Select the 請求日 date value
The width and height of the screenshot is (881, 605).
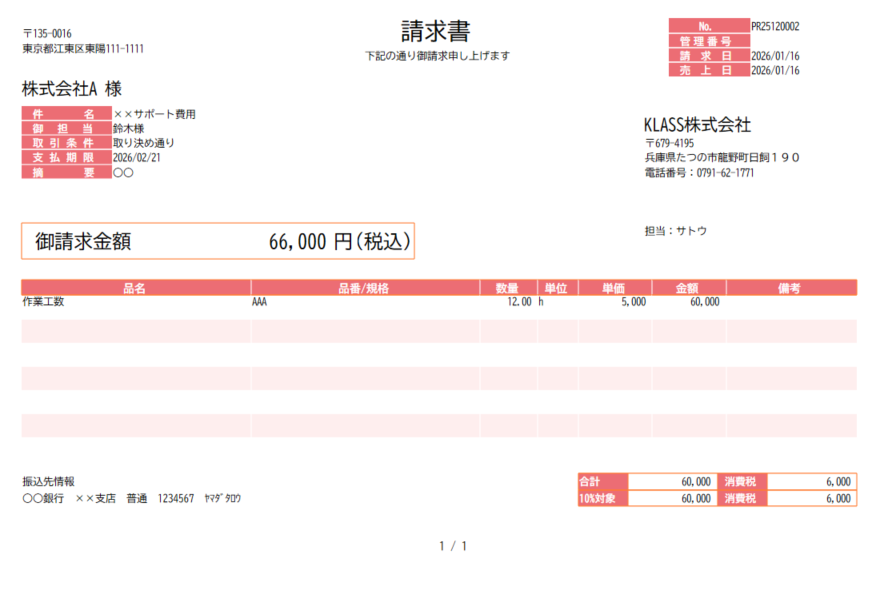click(x=775, y=56)
